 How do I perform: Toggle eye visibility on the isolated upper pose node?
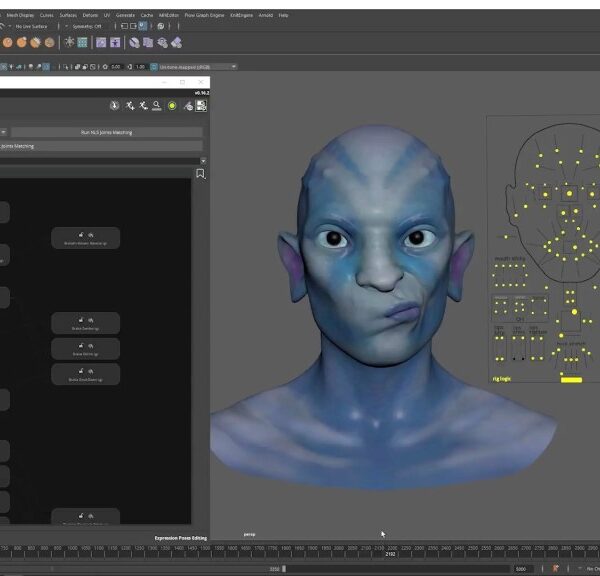91,235
